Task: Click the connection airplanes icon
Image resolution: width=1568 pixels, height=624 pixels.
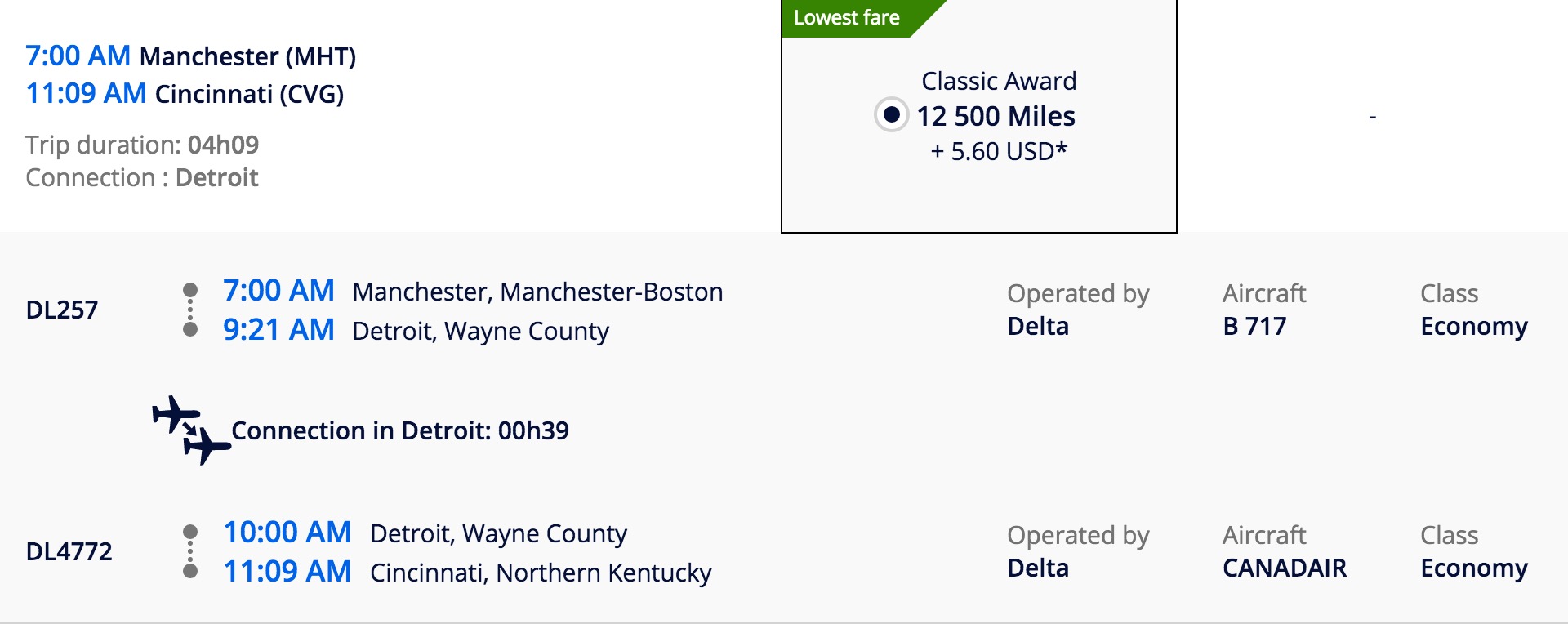Action: coord(191,430)
